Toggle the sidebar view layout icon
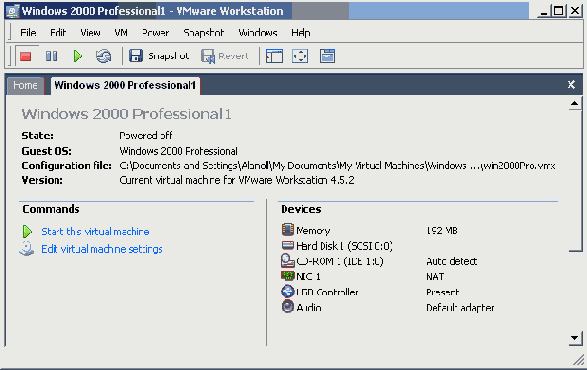 [274, 56]
